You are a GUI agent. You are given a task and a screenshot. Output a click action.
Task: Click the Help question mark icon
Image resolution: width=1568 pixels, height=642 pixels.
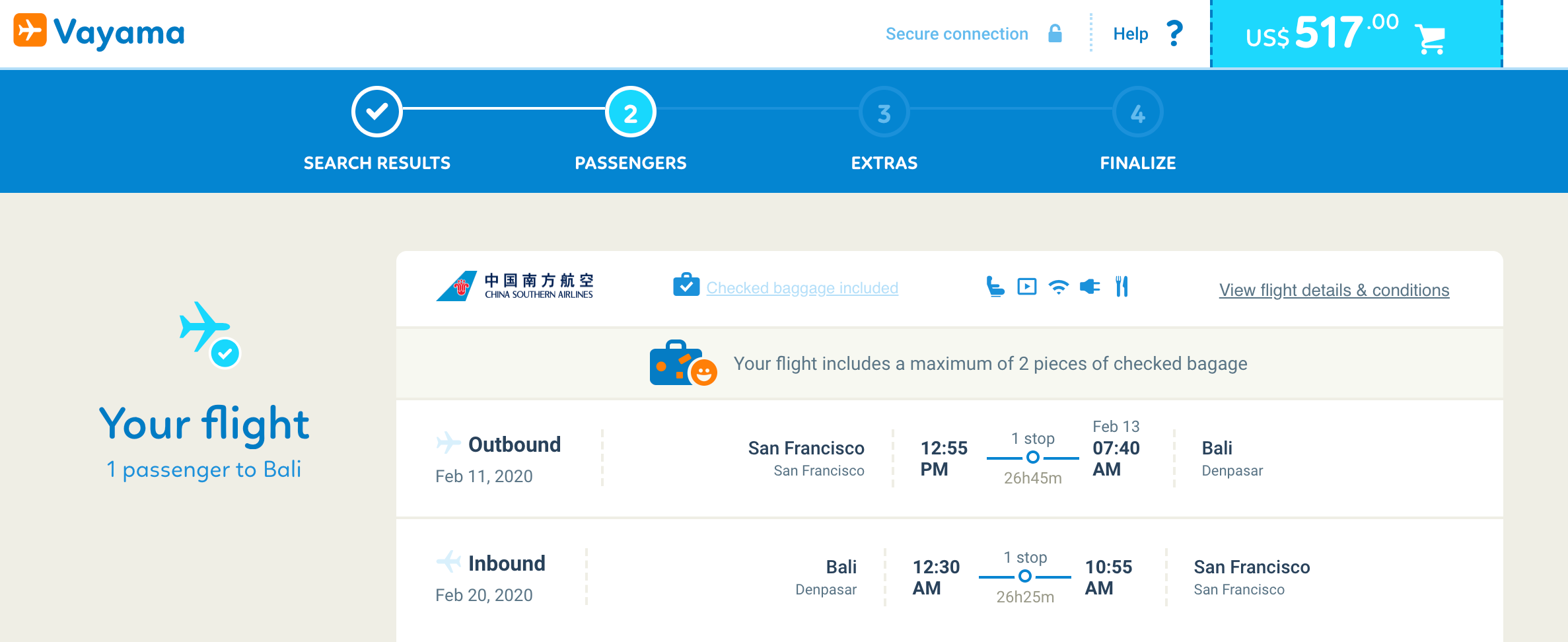[x=1174, y=33]
